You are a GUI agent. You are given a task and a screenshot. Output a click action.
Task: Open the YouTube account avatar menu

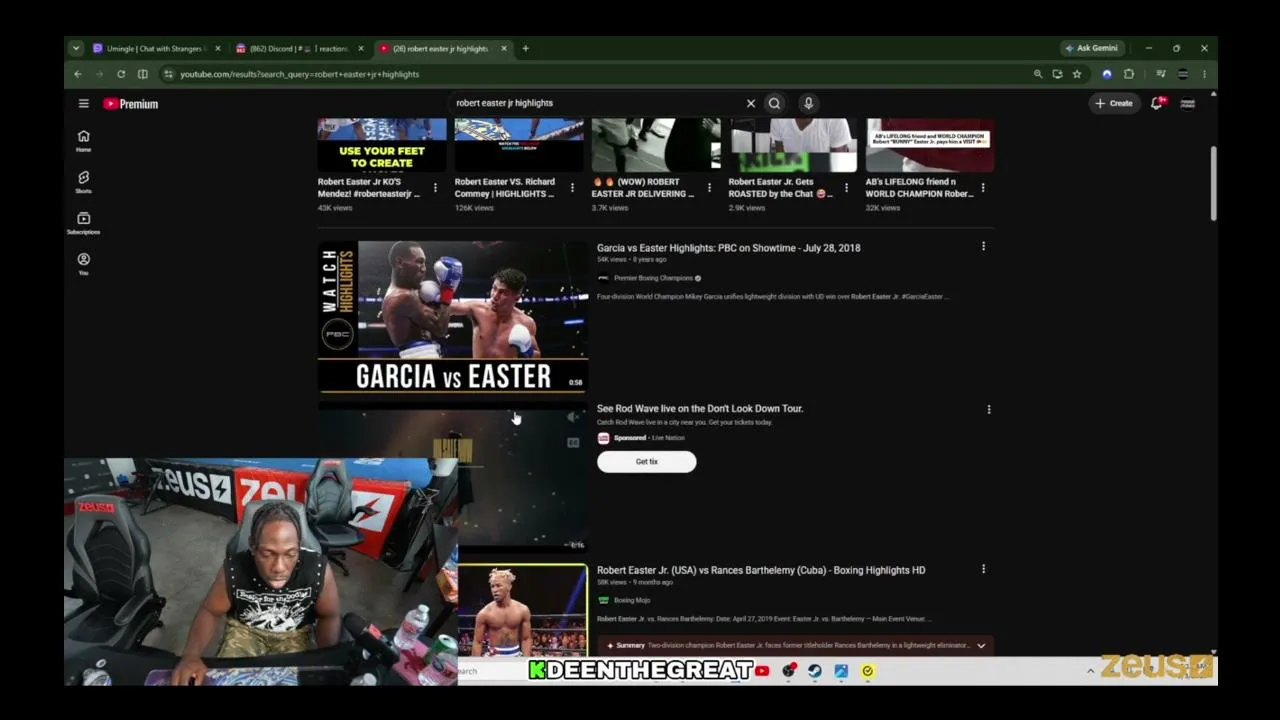pyautogui.click(x=1188, y=103)
